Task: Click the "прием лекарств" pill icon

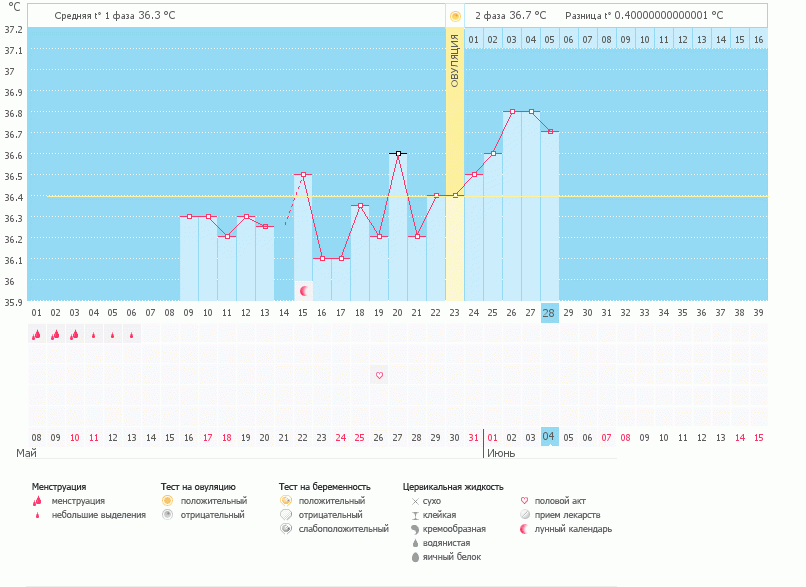Action: pos(523,513)
